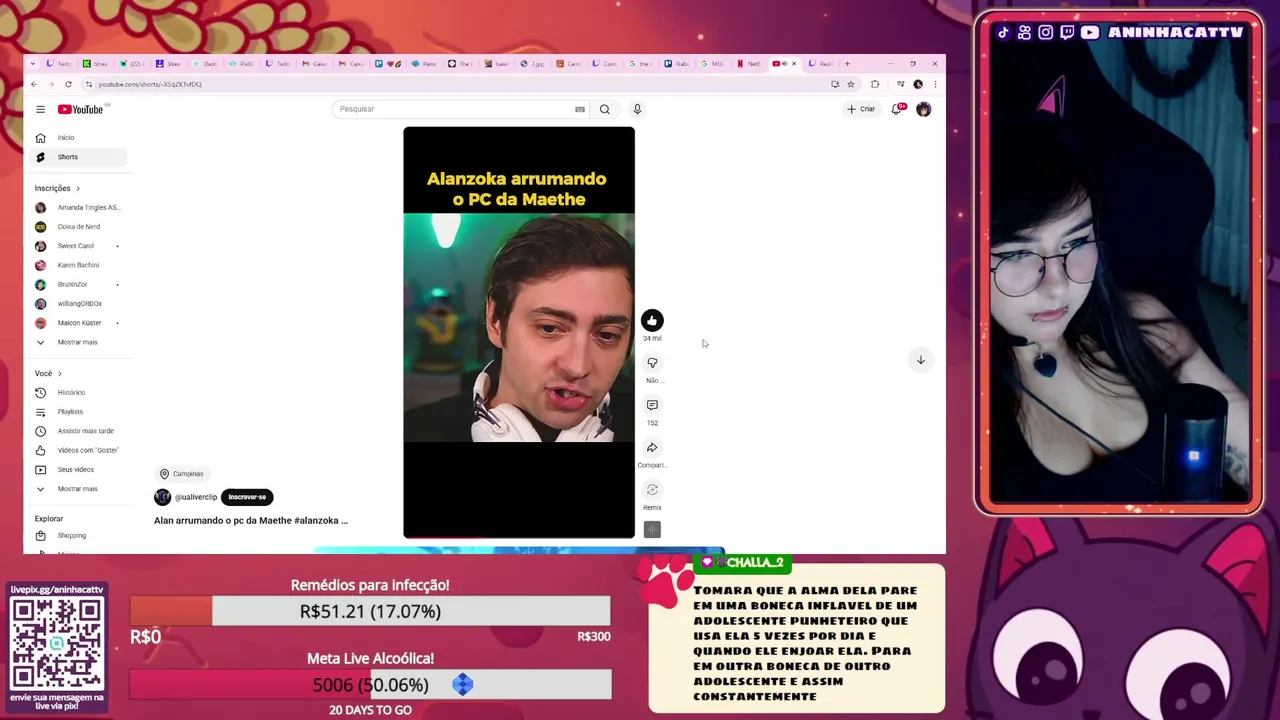
Task: Expand Mostrar mais under Você
Action: pos(80,489)
